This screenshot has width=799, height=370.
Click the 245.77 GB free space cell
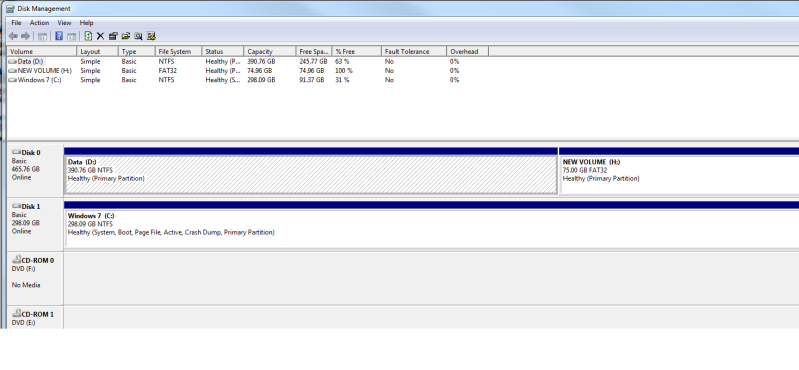pos(313,61)
